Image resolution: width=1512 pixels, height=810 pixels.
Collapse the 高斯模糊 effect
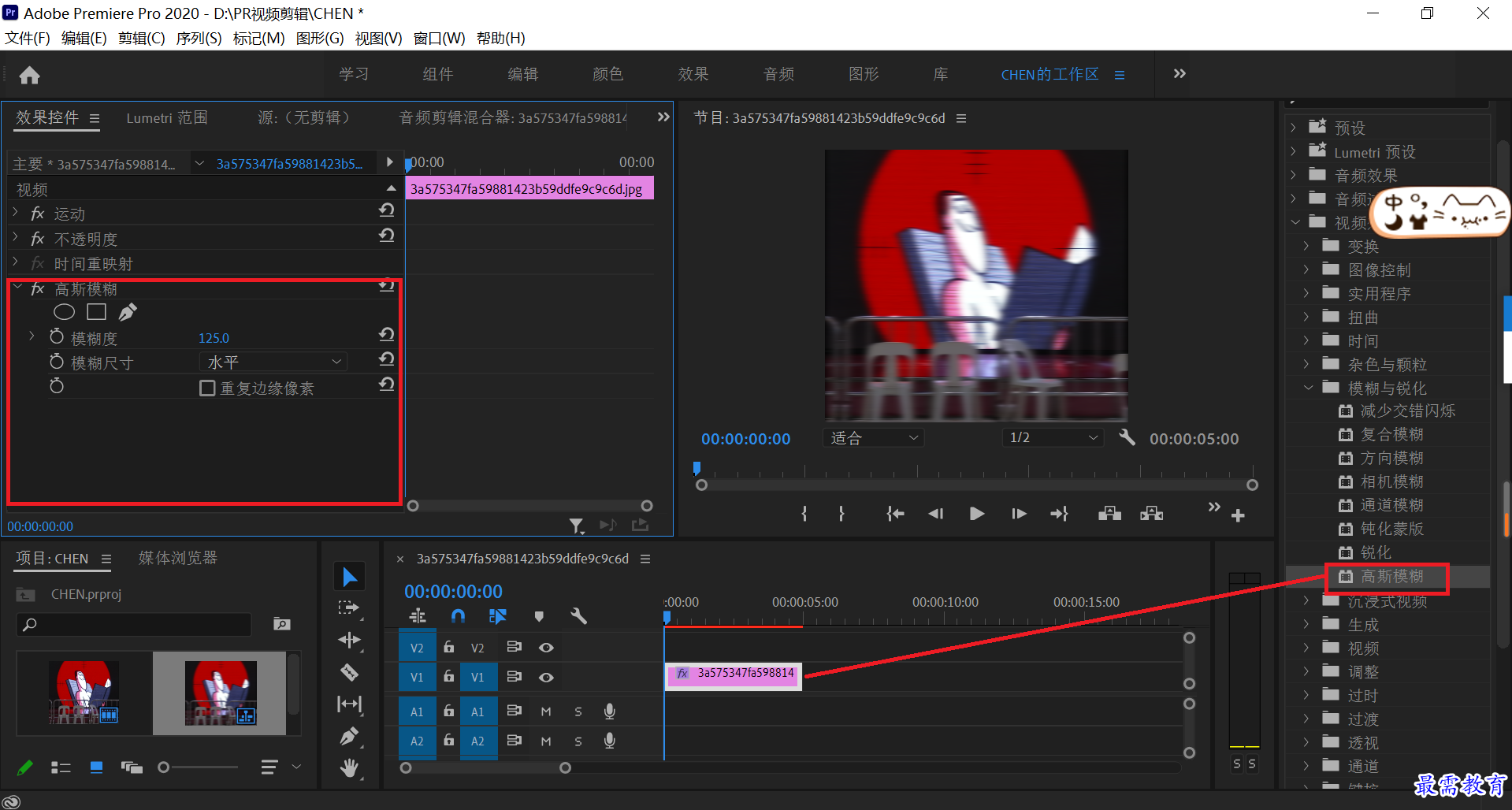click(x=17, y=288)
